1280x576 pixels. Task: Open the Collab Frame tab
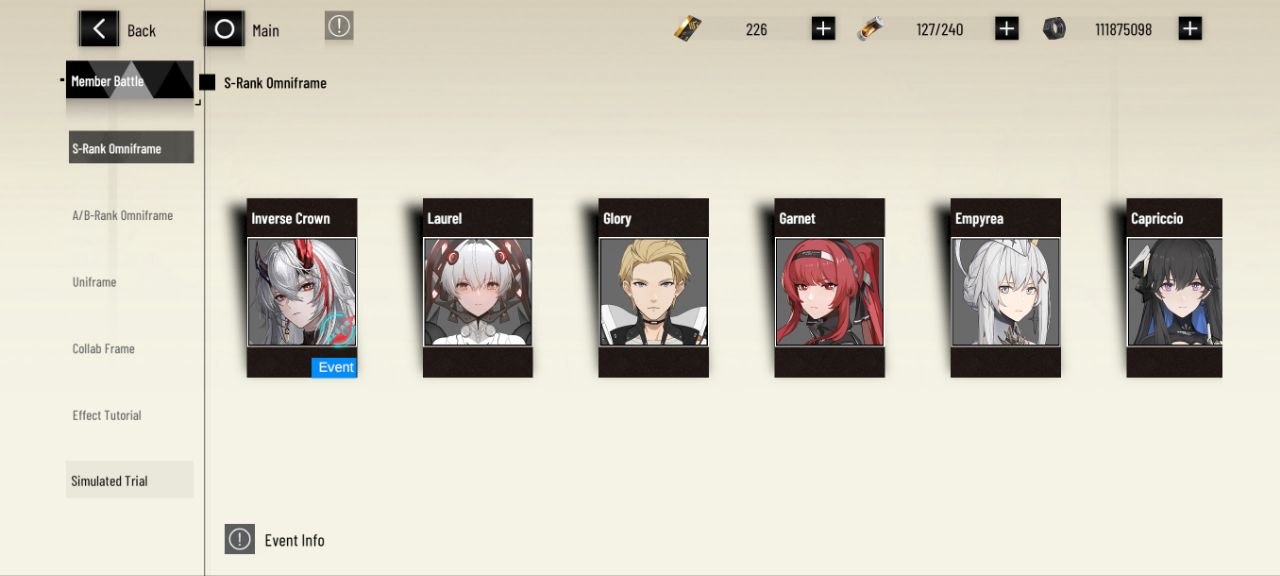click(103, 349)
